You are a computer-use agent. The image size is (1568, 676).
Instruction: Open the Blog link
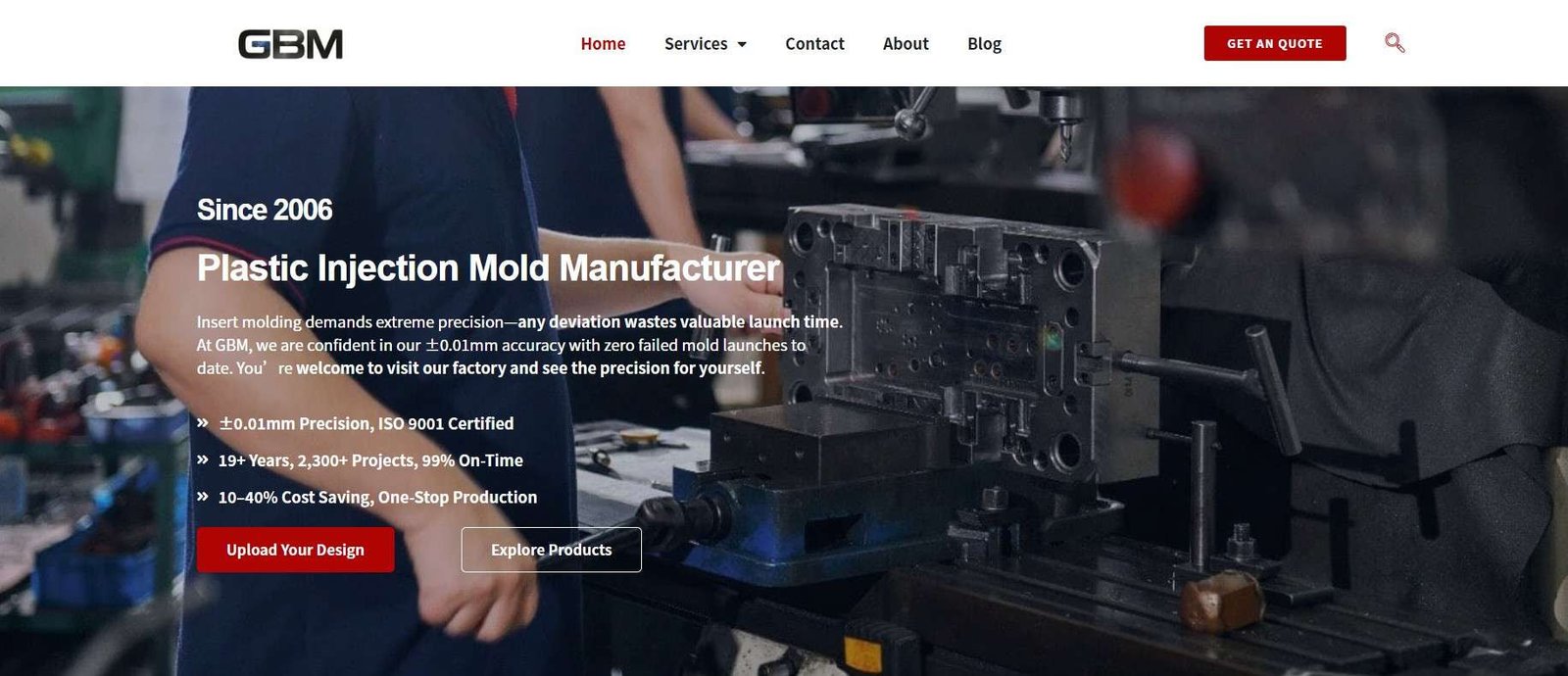coord(984,44)
